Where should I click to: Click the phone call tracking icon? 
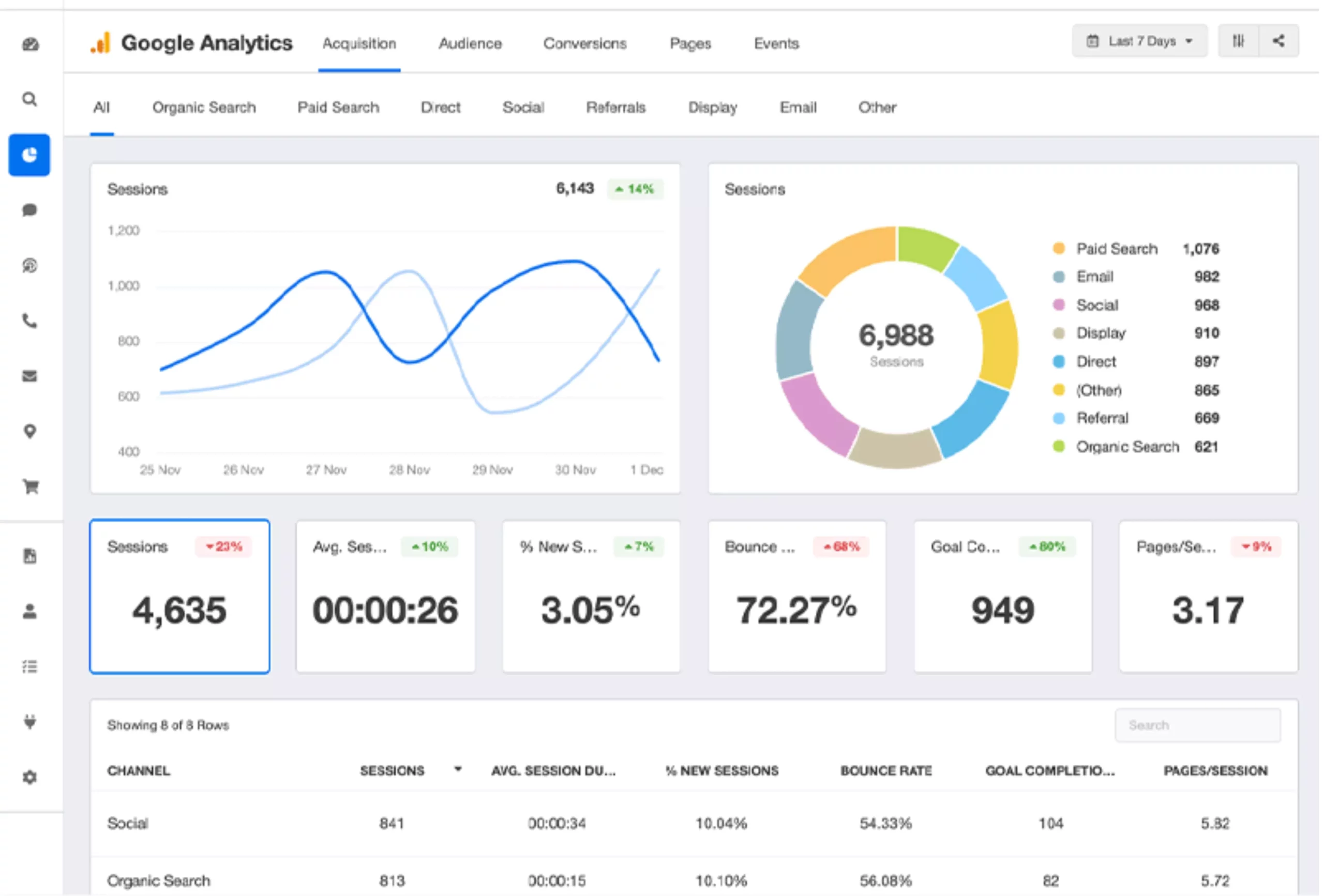29,321
